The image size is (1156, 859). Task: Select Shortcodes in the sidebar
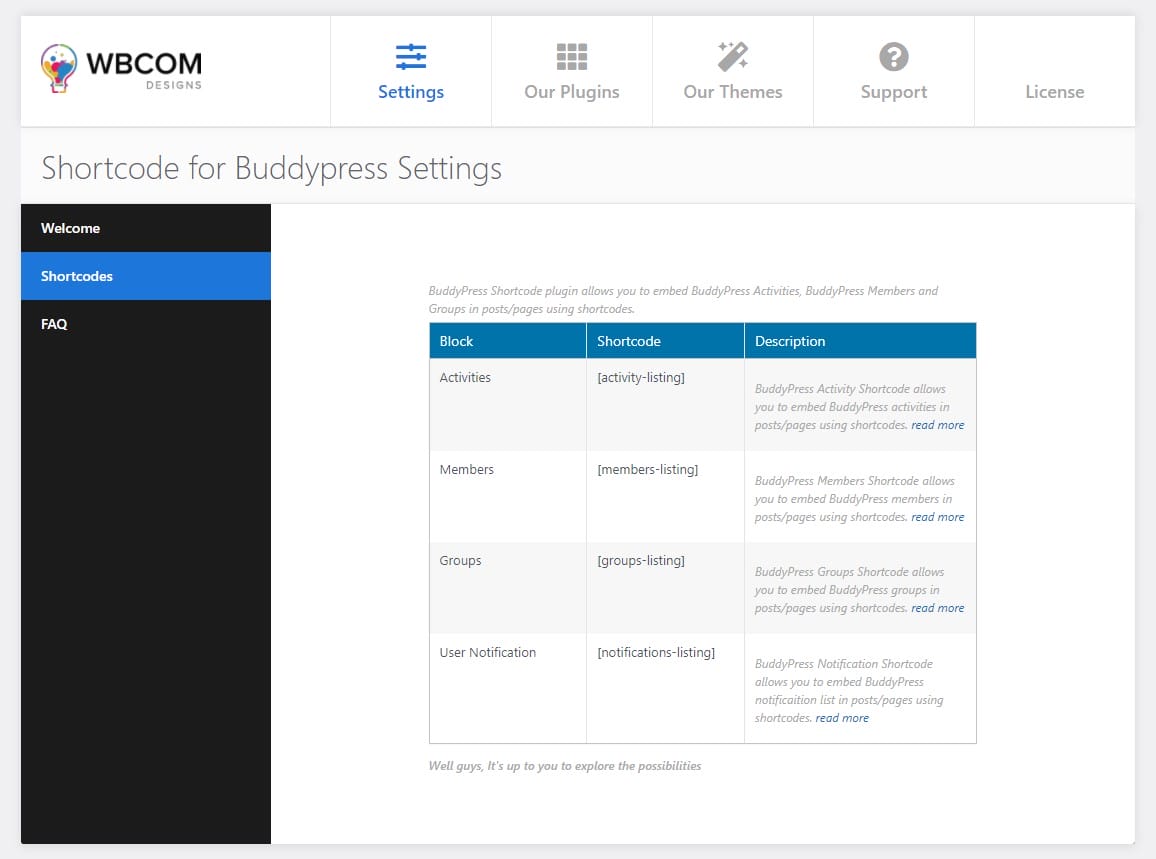pyautogui.click(x=77, y=276)
